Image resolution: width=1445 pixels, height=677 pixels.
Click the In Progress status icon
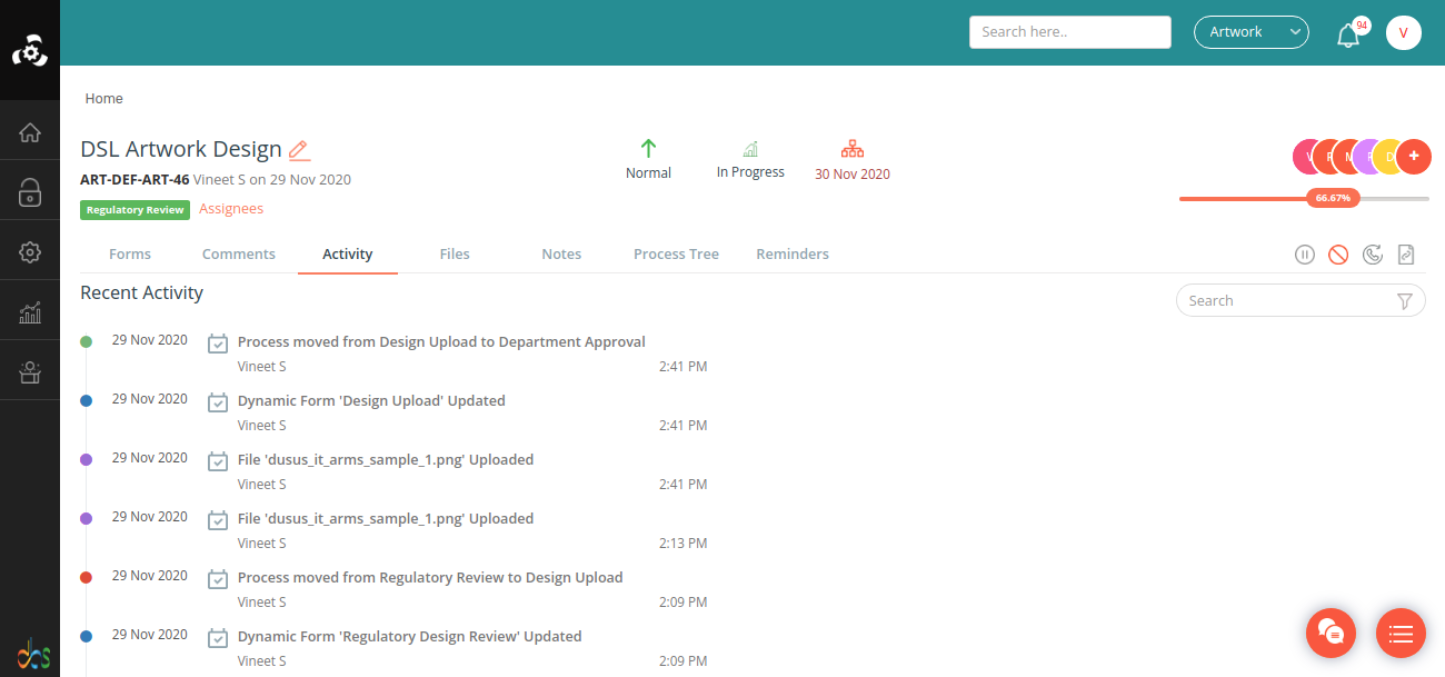[x=750, y=149]
